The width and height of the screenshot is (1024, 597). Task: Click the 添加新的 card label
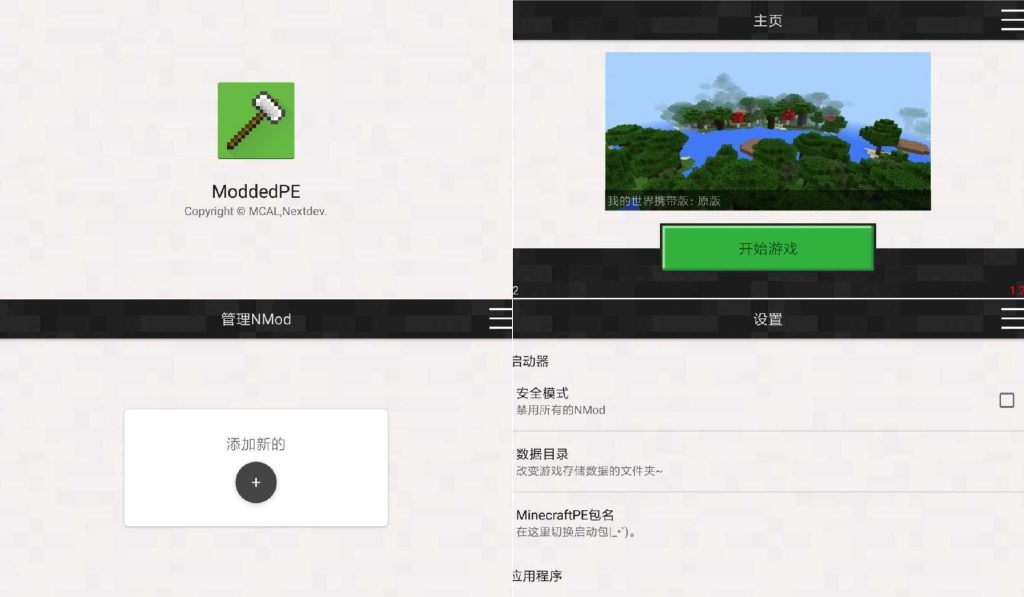click(x=256, y=444)
